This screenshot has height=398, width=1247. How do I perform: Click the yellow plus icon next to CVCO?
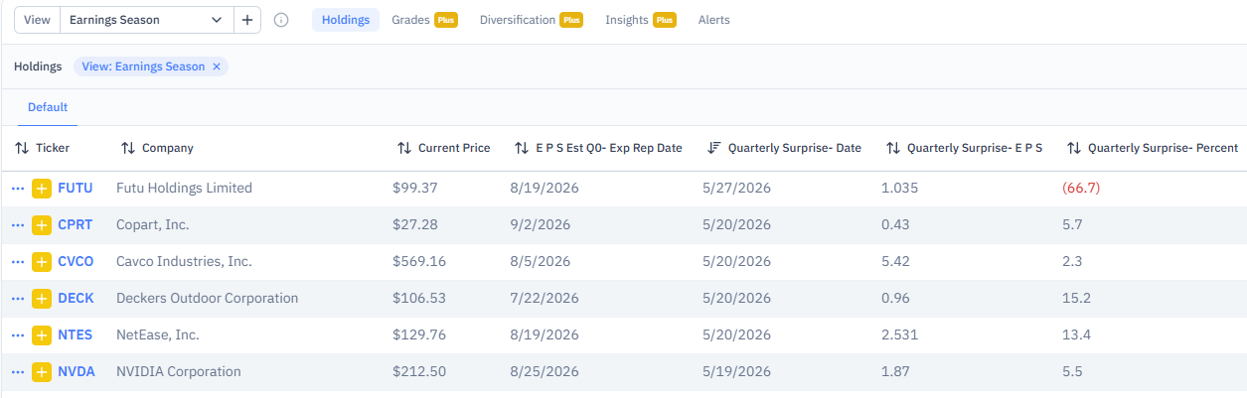point(41,262)
